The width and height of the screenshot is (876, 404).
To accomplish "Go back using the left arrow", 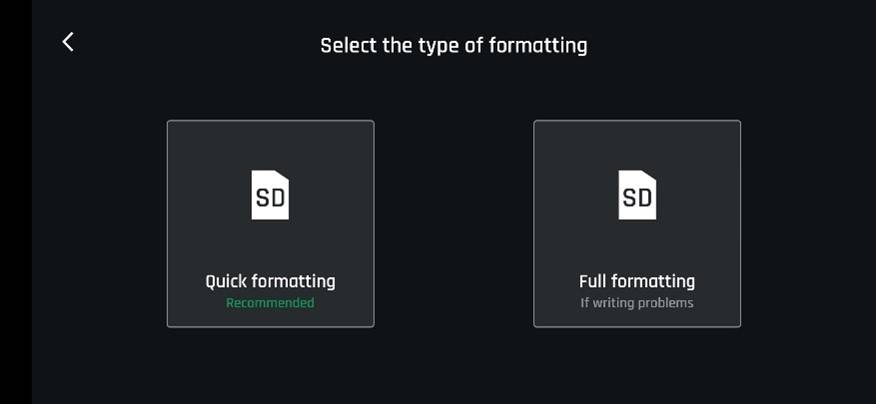I will 68,42.
